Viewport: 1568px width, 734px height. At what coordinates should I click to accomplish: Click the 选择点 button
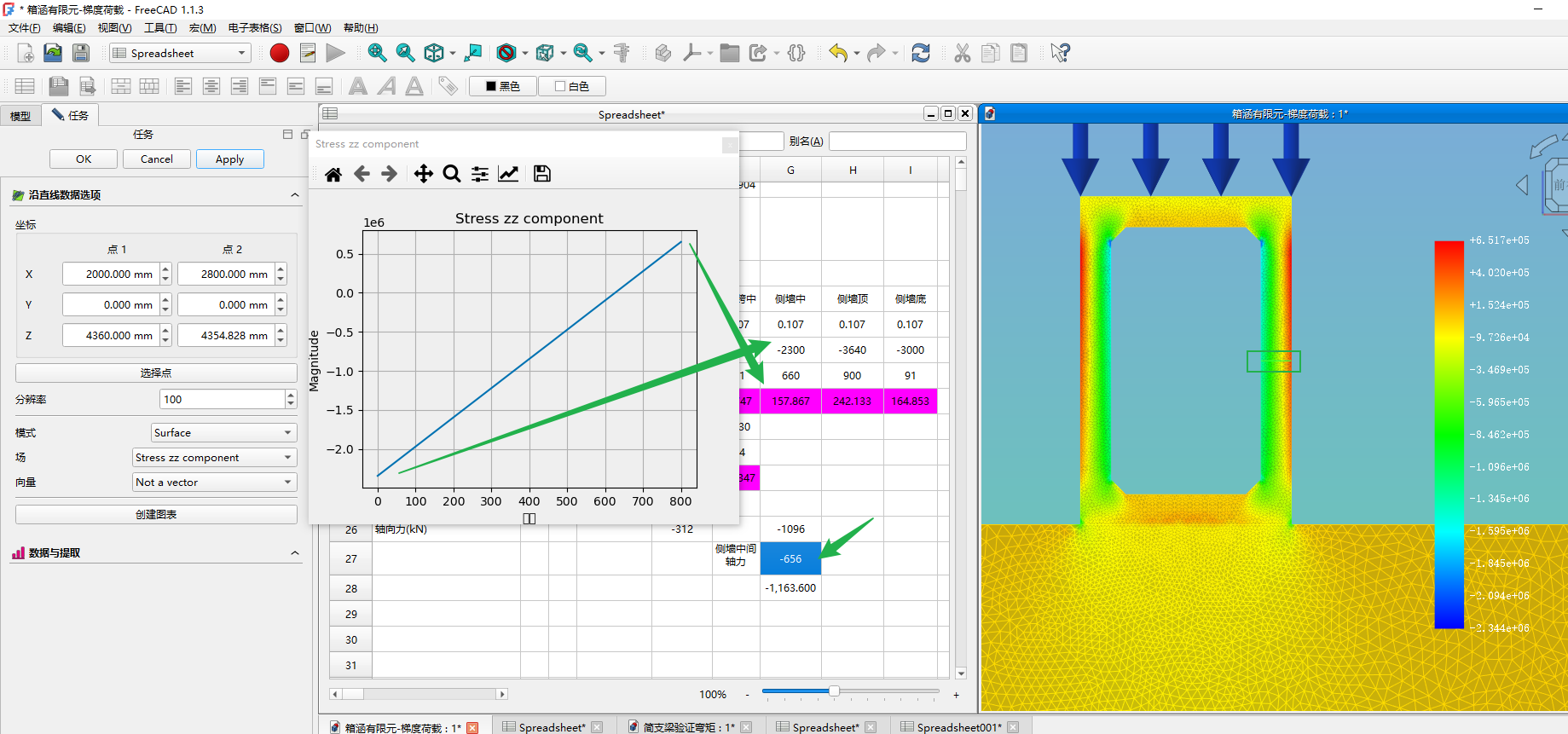pyautogui.click(x=156, y=373)
